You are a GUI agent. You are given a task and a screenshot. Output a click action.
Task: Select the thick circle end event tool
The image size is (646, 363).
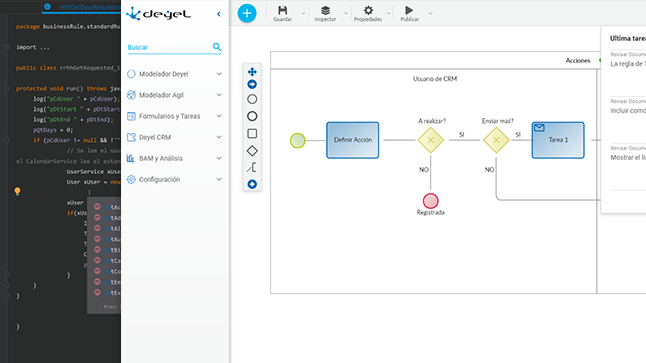pos(252,116)
